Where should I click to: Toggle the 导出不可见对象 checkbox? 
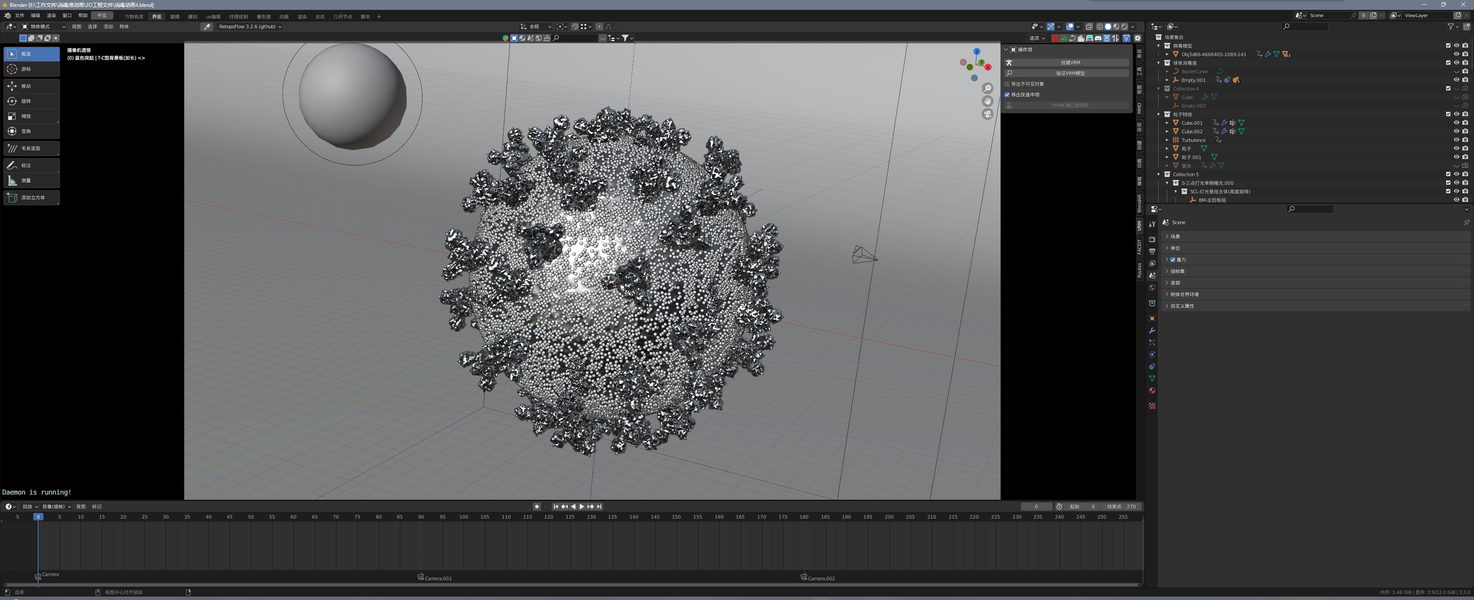pos(1007,84)
